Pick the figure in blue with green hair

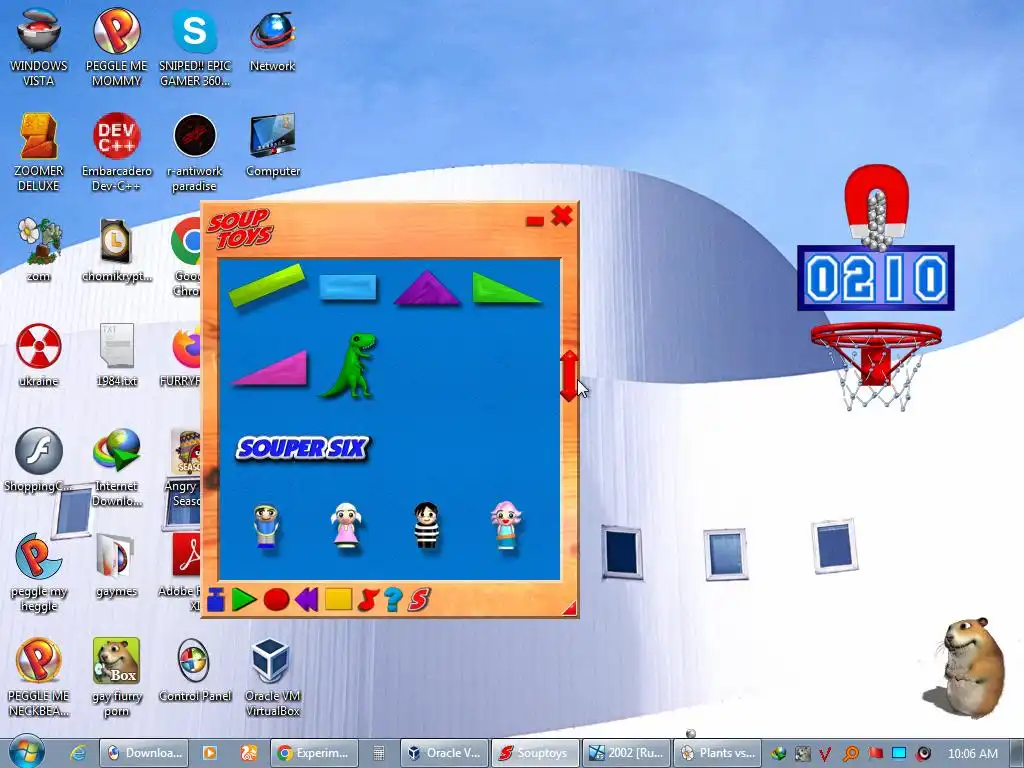pyautogui.click(x=266, y=526)
